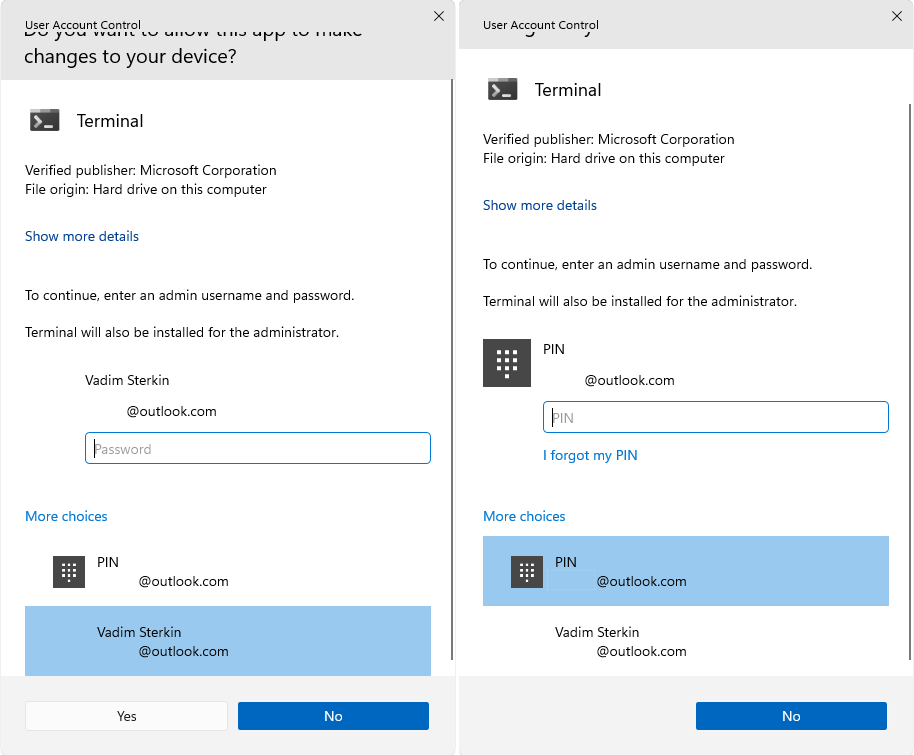Click "File origin: Hard drive" text in PIN dialog
This screenshot has height=755, width=914.
coord(604,159)
